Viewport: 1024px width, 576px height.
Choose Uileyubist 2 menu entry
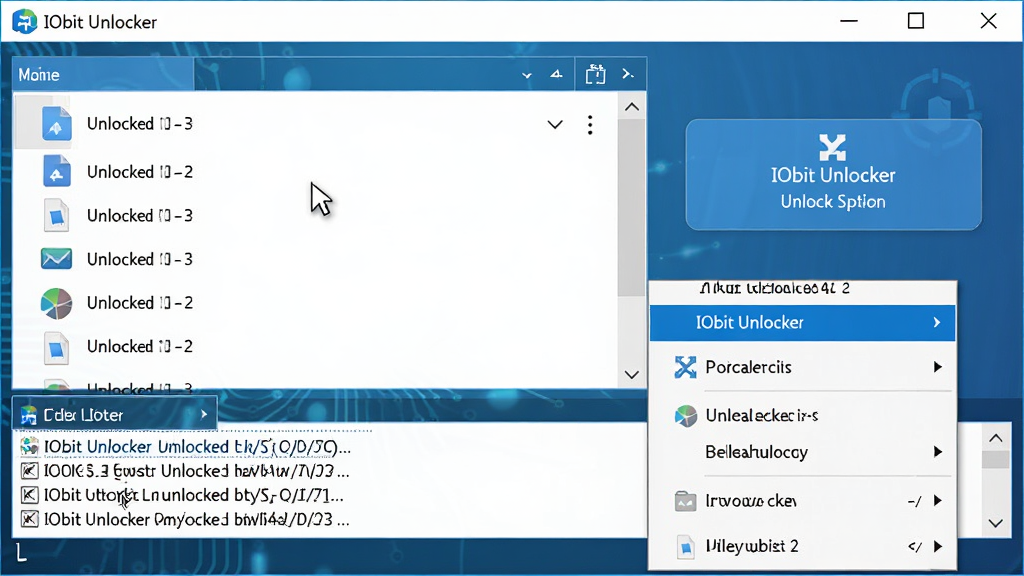coord(802,547)
